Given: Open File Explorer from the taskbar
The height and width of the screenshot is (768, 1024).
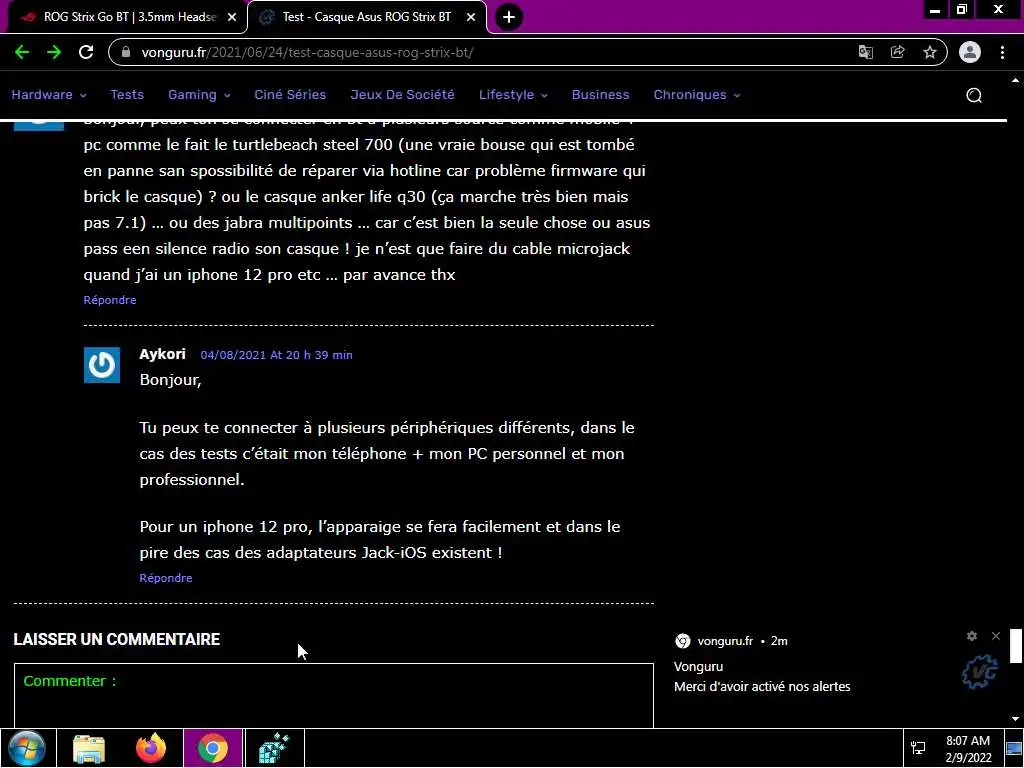Looking at the screenshot, I should tap(89, 748).
